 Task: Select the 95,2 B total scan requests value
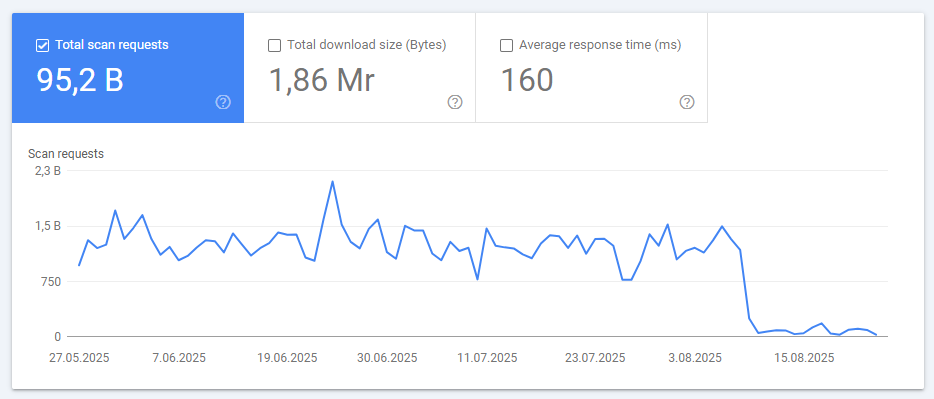(80, 80)
